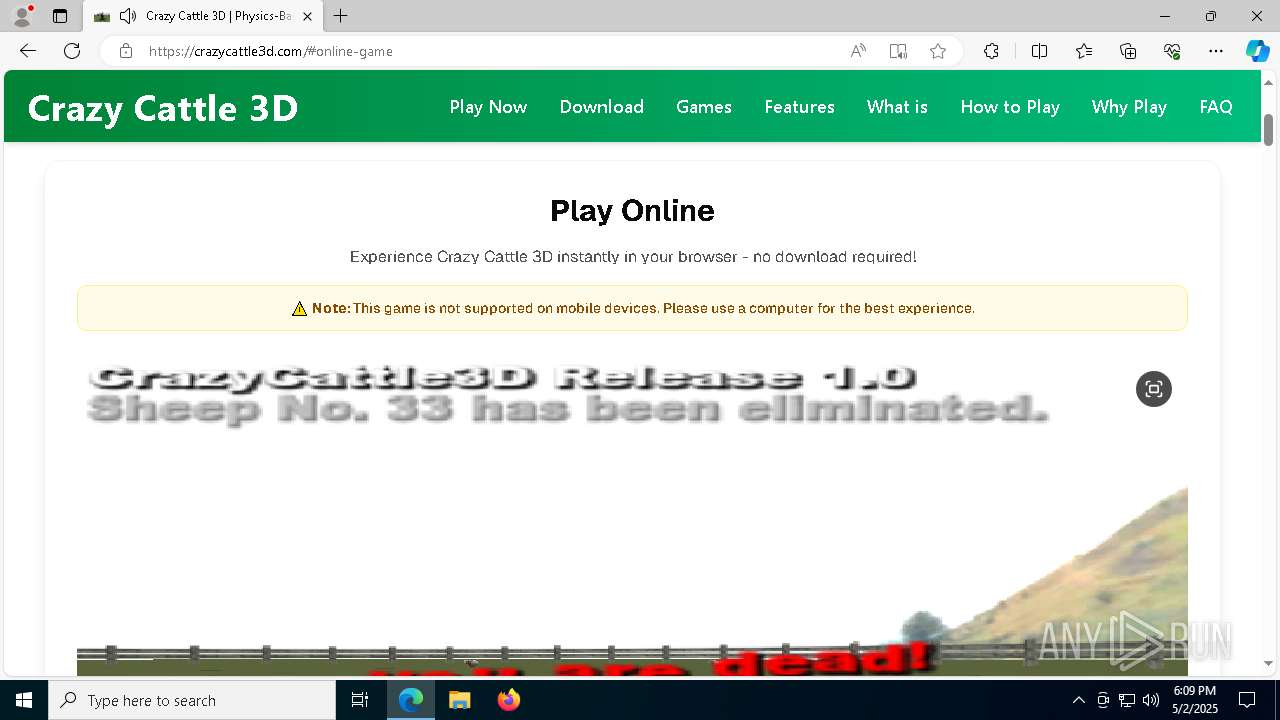The height and width of the screenshot is (720, 1280).
Task: Open the network tray icon
Action: tap(1127, 700)
